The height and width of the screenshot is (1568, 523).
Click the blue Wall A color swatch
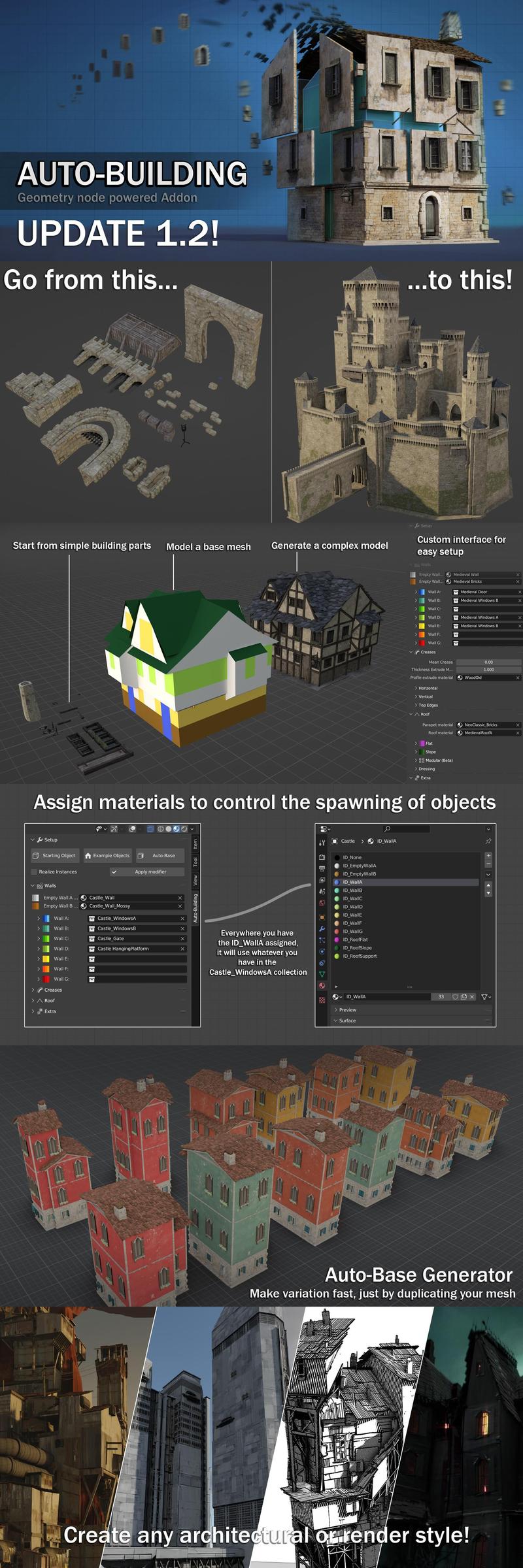pyautogui.click(x=47, y=918)
